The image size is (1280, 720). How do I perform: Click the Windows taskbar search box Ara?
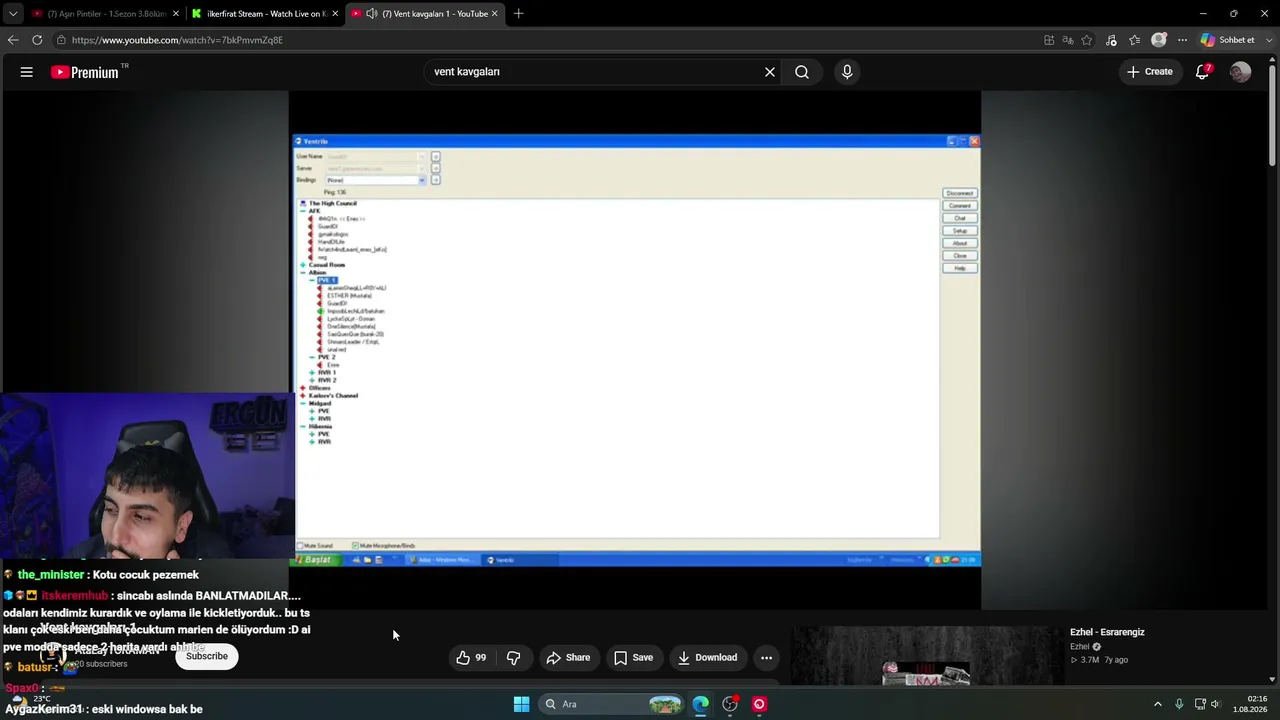coord(612,704)
